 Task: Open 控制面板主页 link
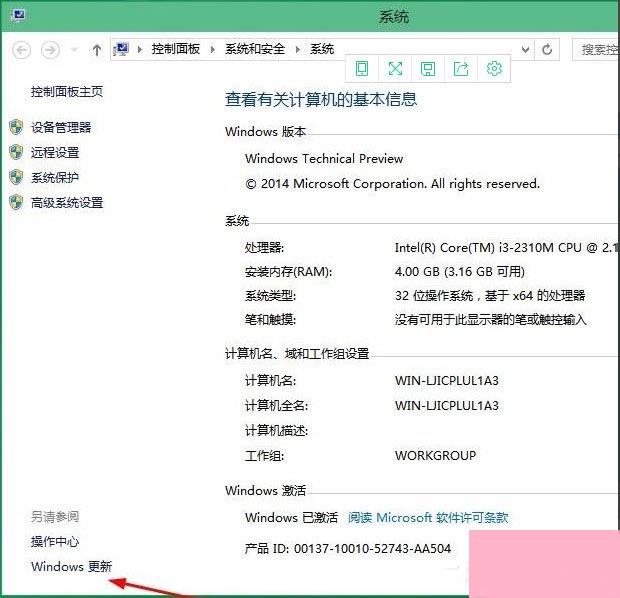pos(67,92)
